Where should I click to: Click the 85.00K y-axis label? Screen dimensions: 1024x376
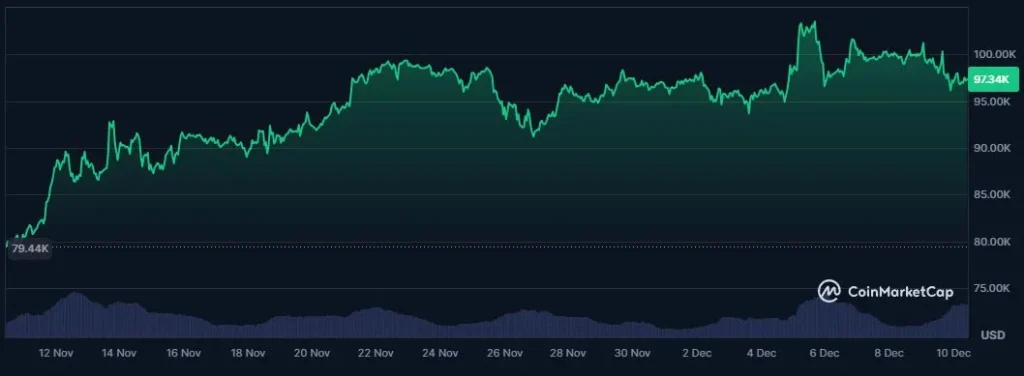[x=992, y=195]
